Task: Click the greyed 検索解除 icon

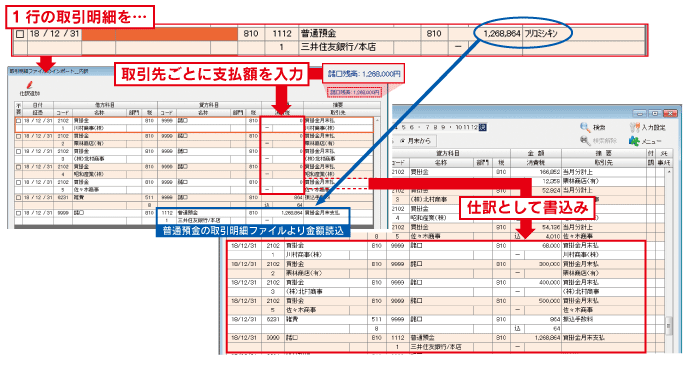Action: coord(585,141)
